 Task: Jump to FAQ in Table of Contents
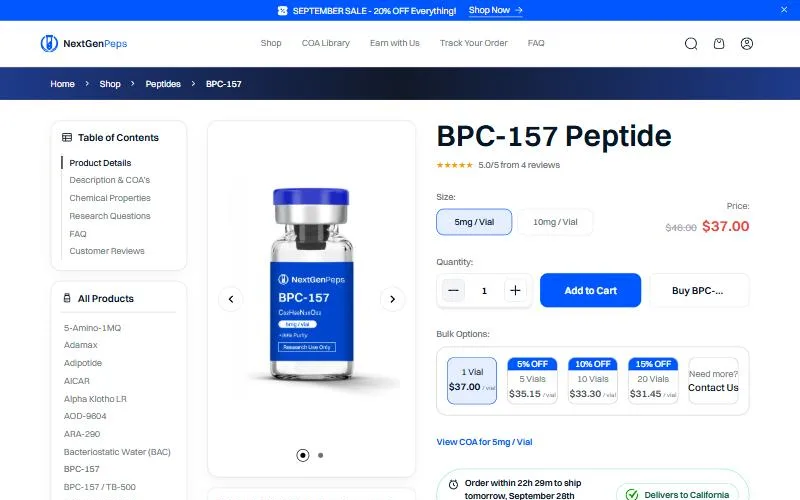coord(78,234)
